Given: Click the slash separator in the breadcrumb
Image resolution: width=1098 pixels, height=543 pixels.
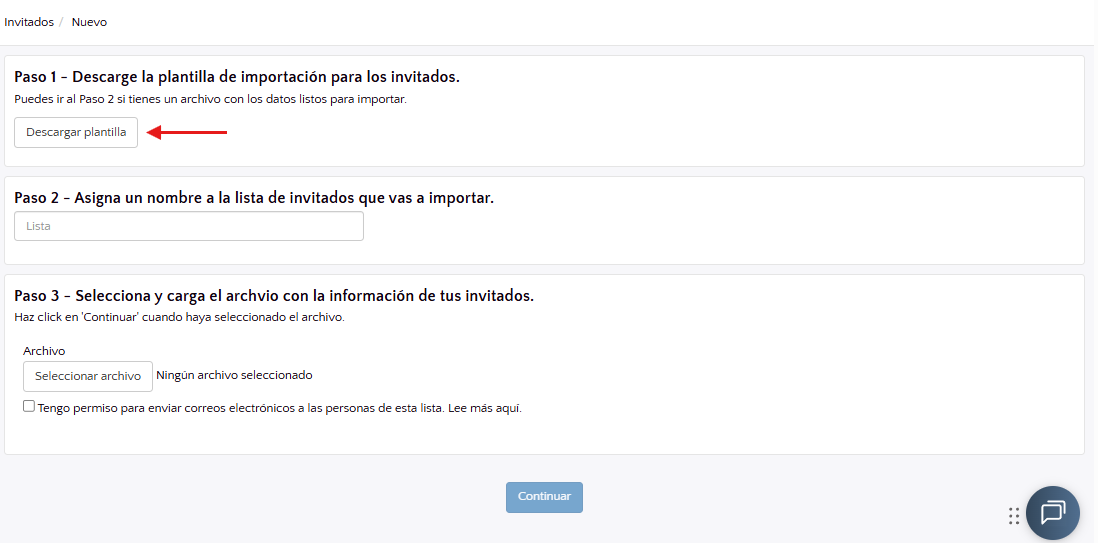Looking at the screenshot, I should tap(62, 22).
